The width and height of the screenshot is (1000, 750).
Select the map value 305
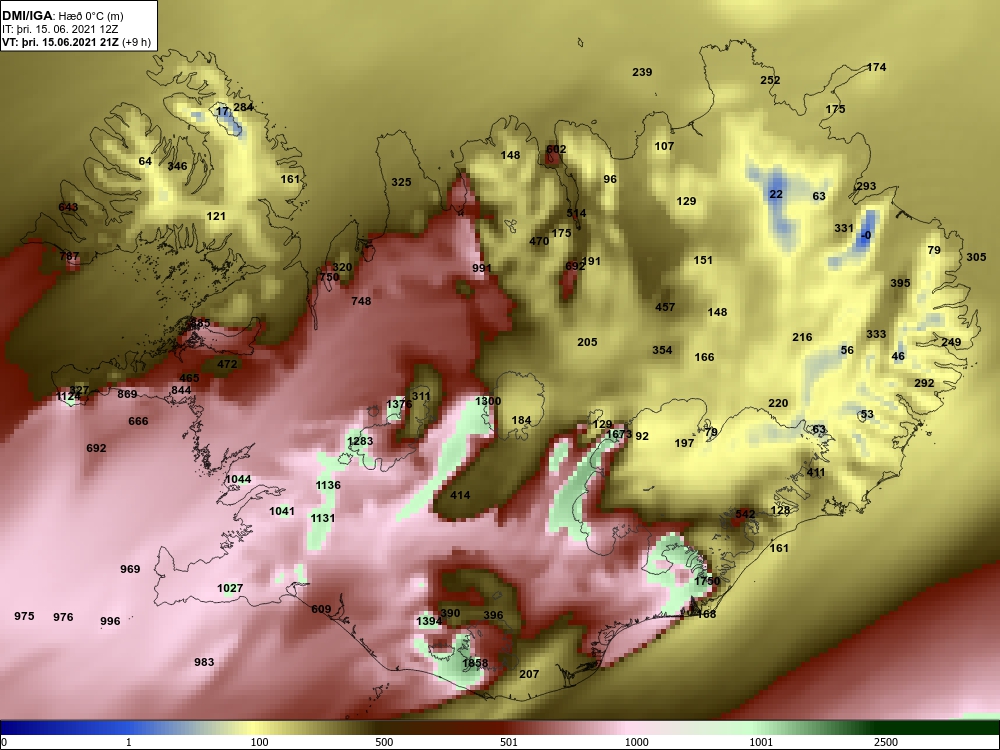(976, 258)
